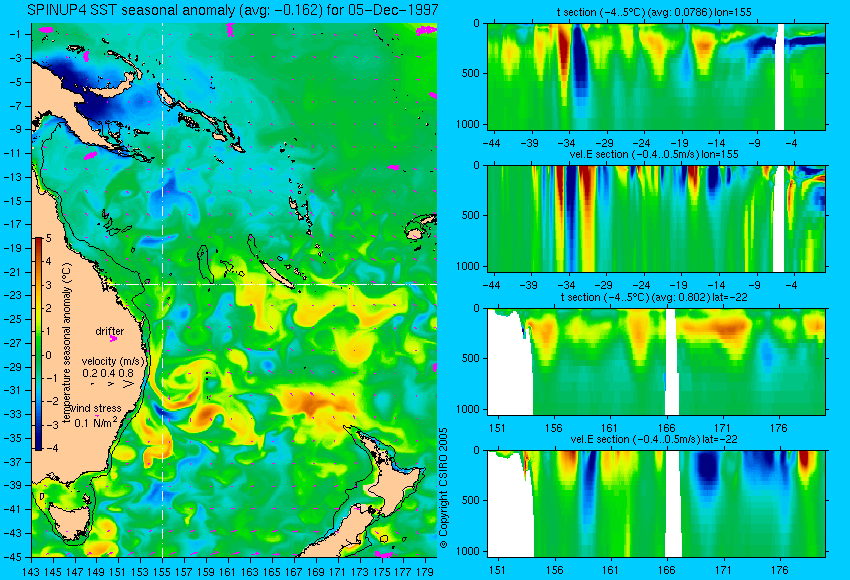Click the 't section' lat=-22 panel title
Image resolution: width=850 pixels, height=580 pixels.
[654, 297]
